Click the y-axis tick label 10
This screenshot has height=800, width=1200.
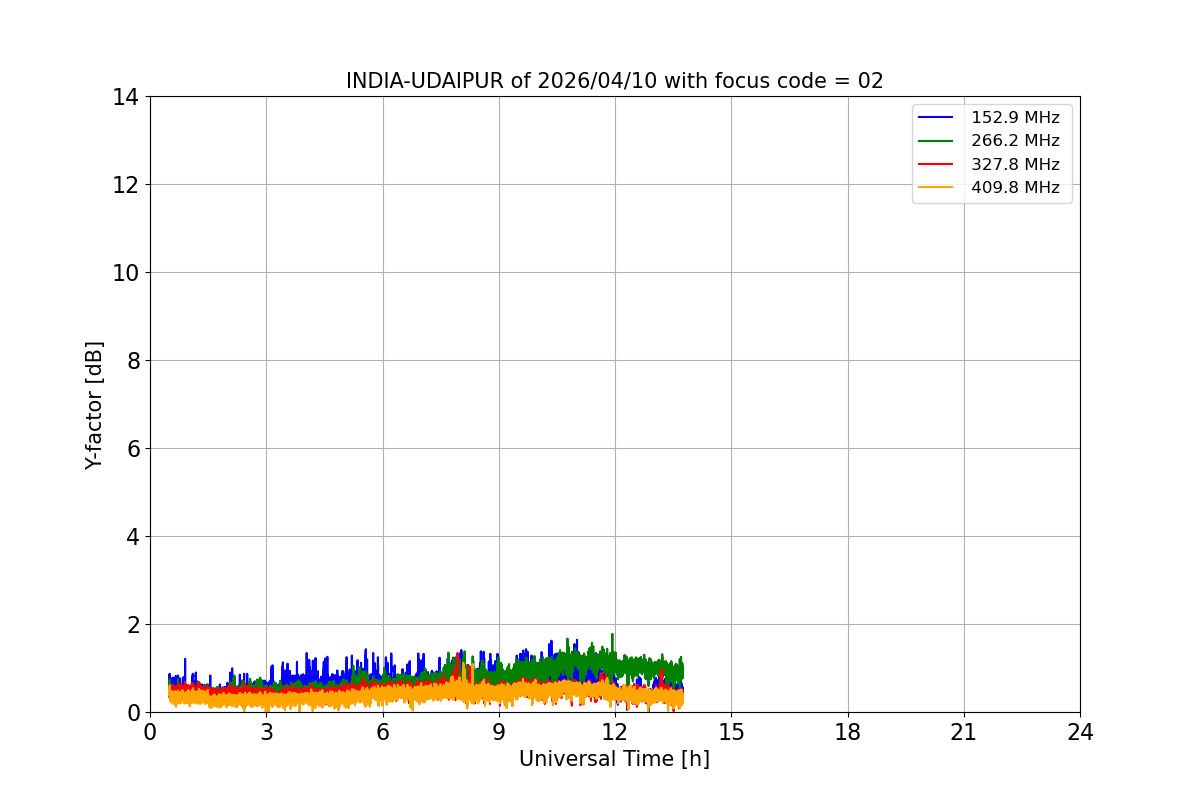126,273
